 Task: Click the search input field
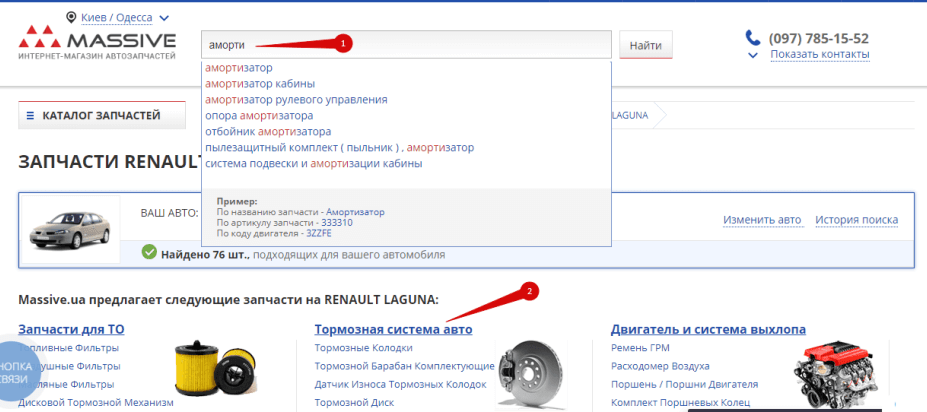click(x=406, y=44)
